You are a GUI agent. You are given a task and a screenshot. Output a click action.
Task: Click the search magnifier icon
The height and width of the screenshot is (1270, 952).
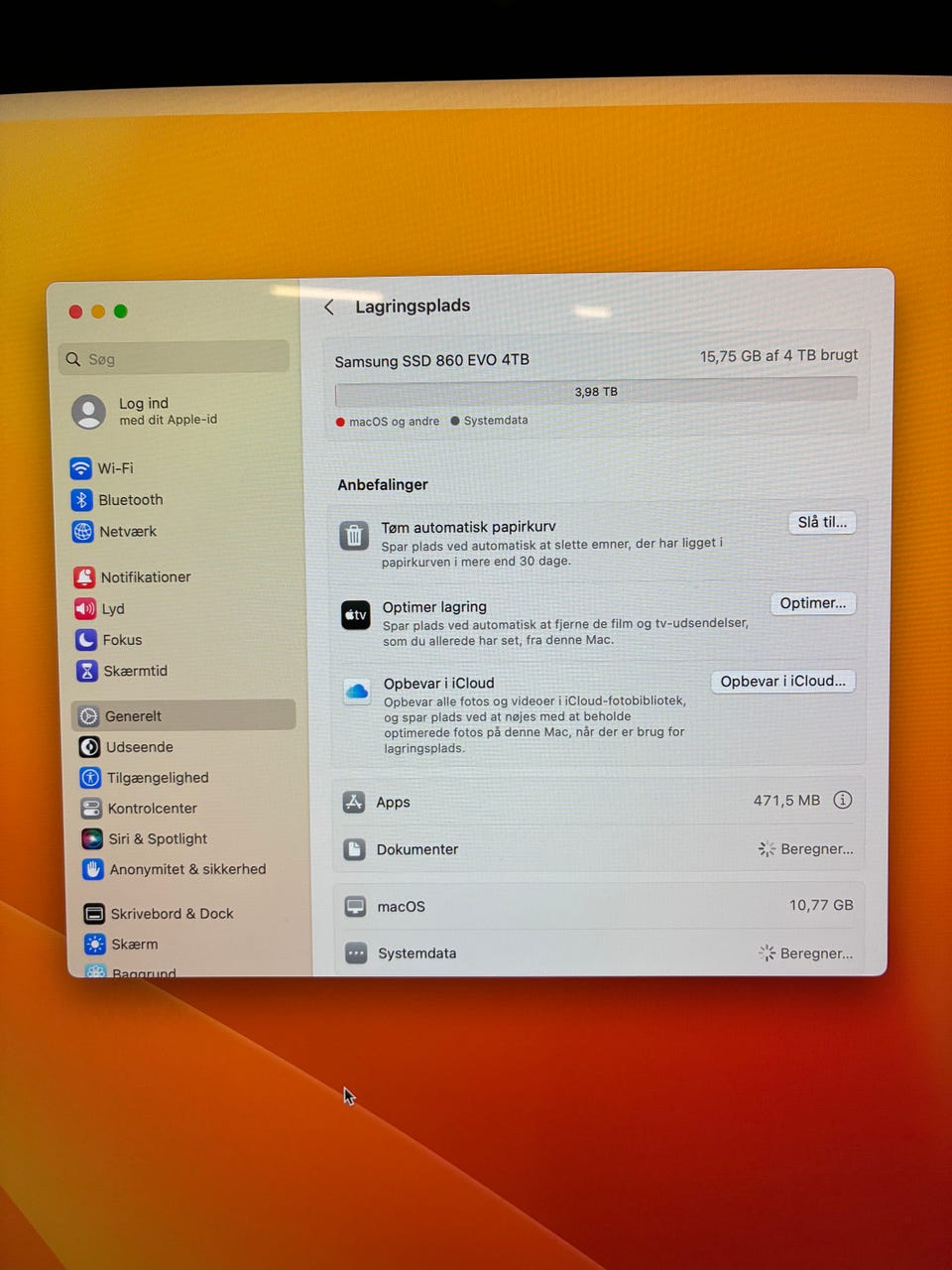click(x=73, y=359)
